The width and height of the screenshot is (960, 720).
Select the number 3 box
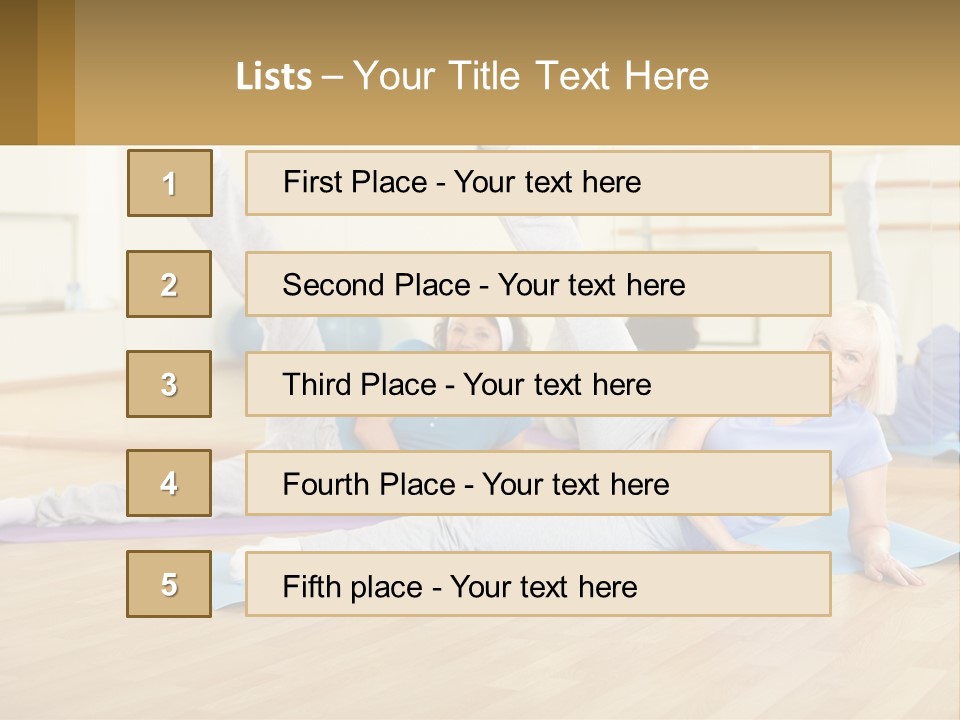[169, 384]
